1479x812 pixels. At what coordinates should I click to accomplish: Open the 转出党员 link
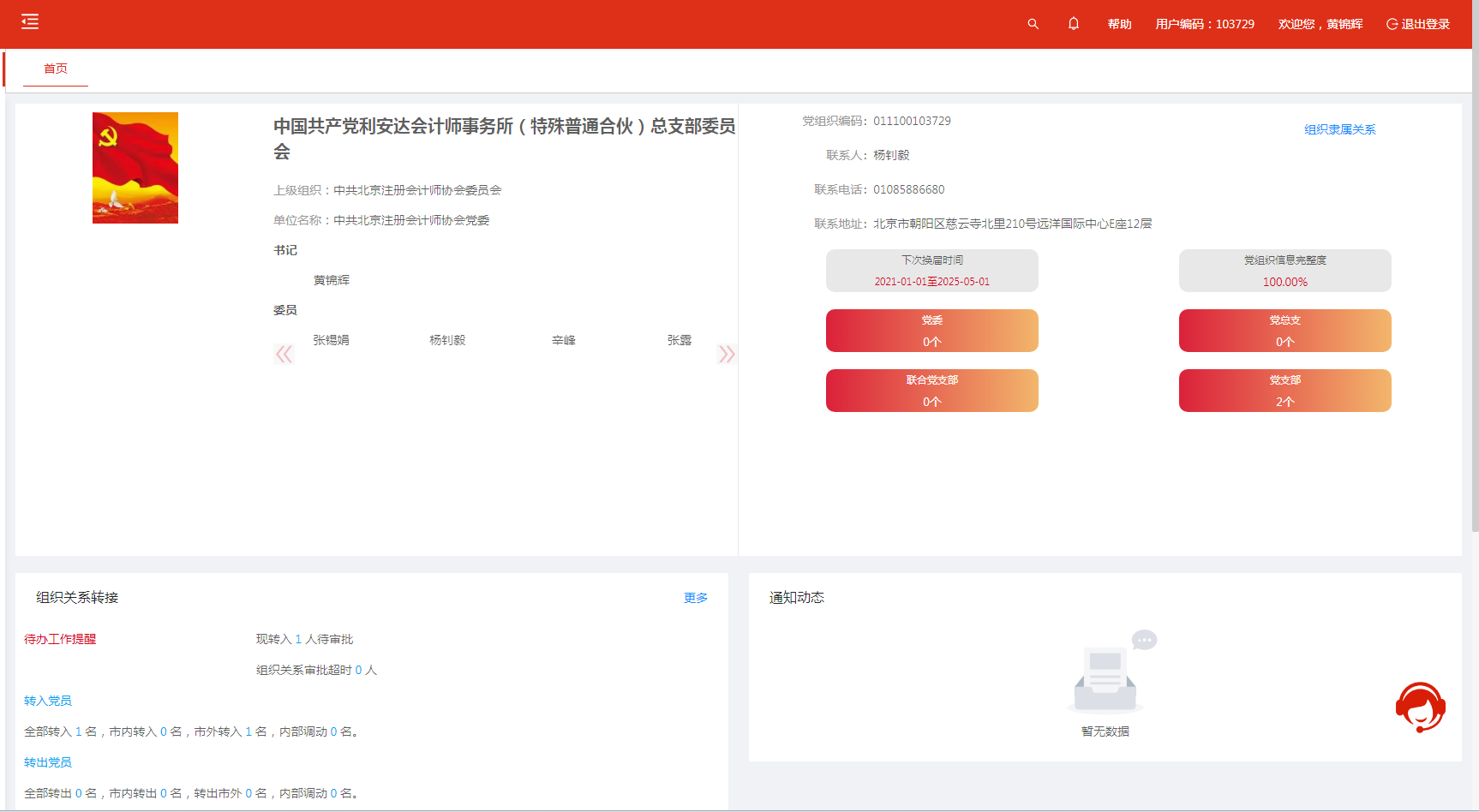[x=48, y=762]
